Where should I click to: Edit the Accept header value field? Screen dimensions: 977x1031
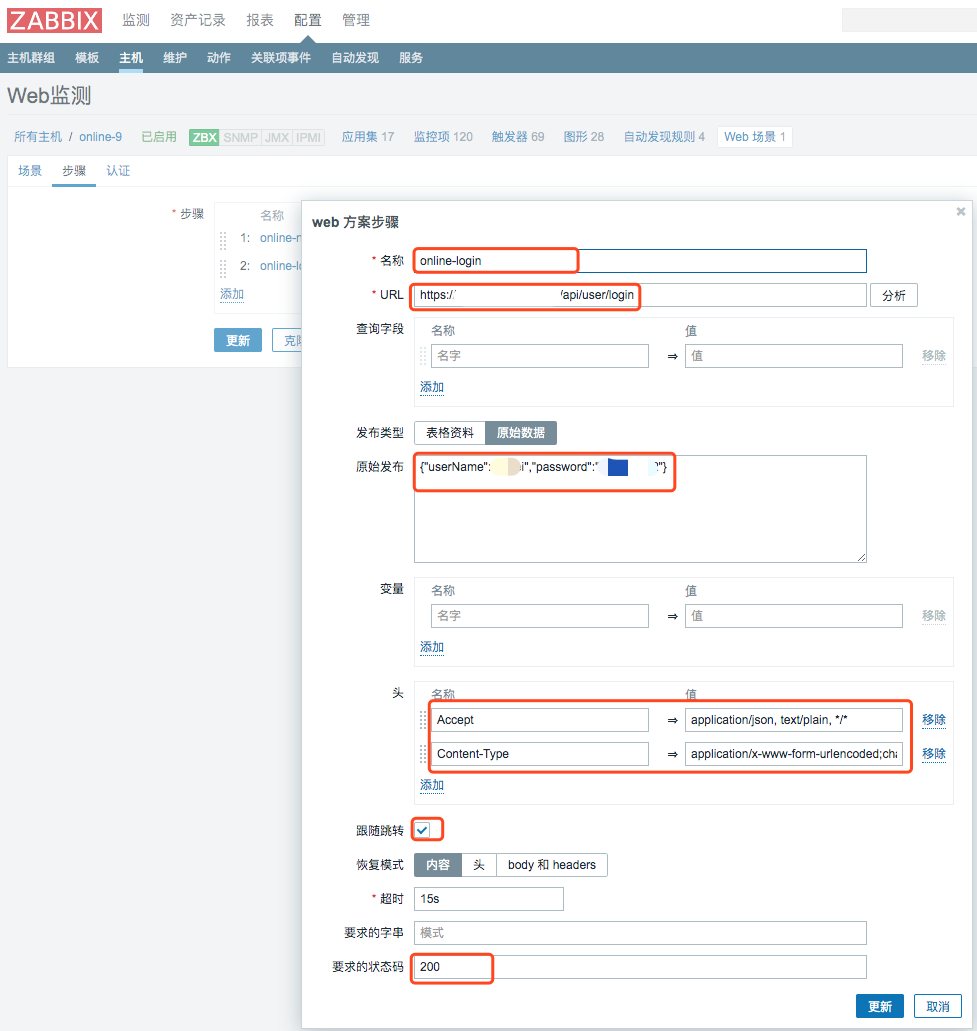pos(794,720)
